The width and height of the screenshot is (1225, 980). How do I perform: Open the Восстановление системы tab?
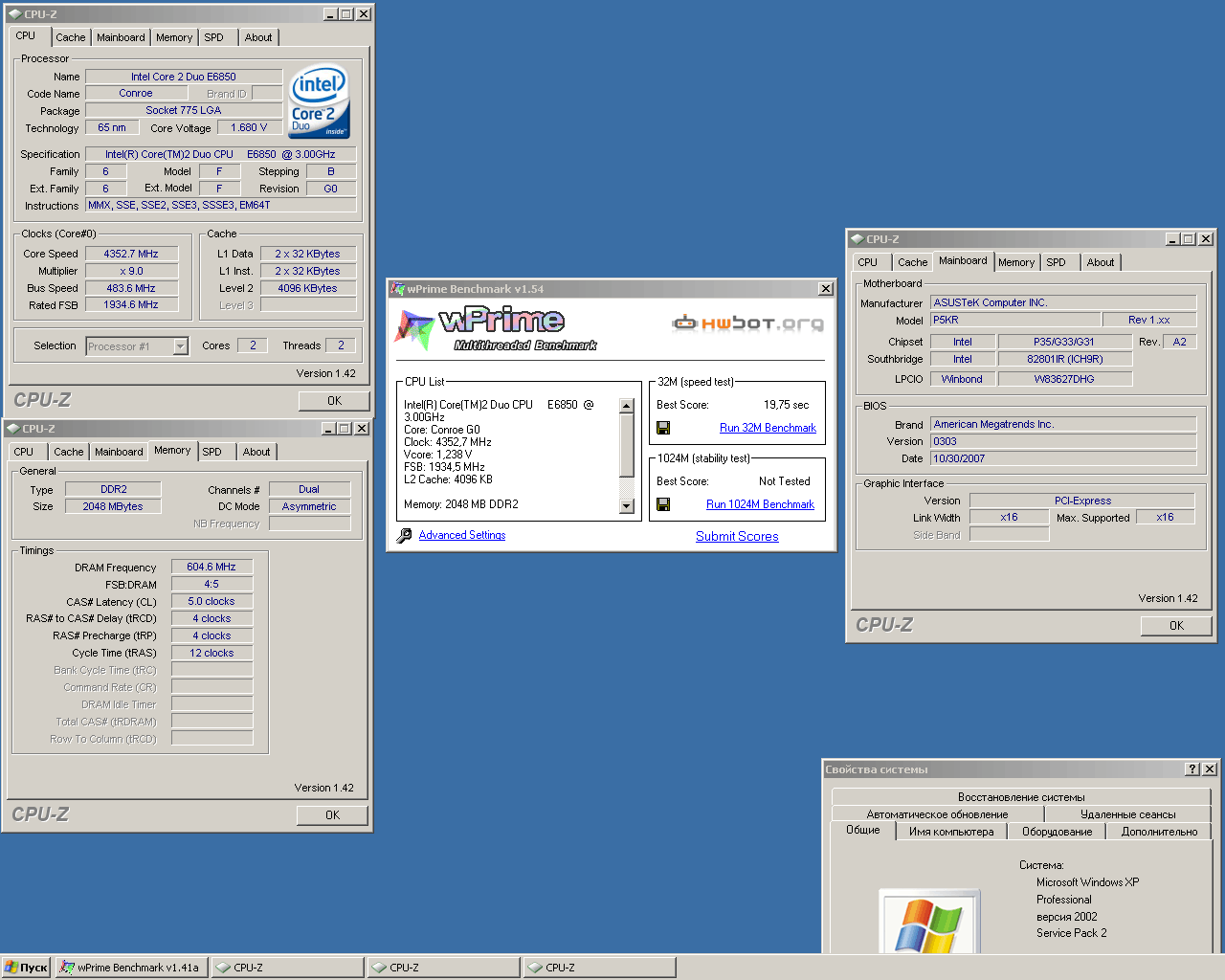(1021, 797)
